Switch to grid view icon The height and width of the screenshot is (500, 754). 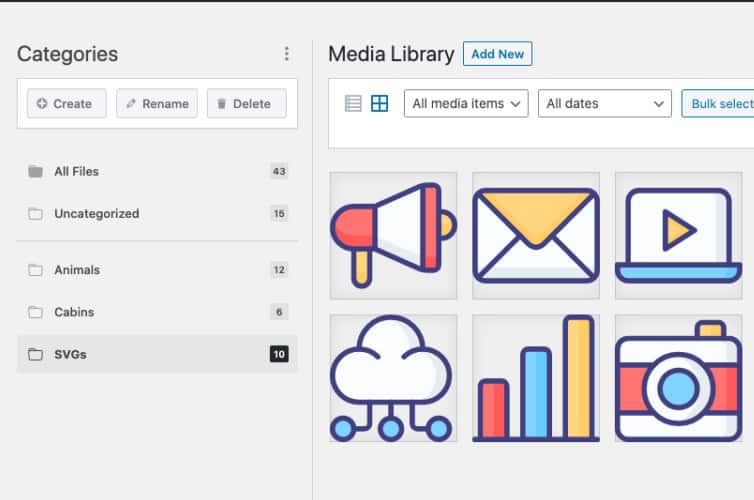(379, 103)
